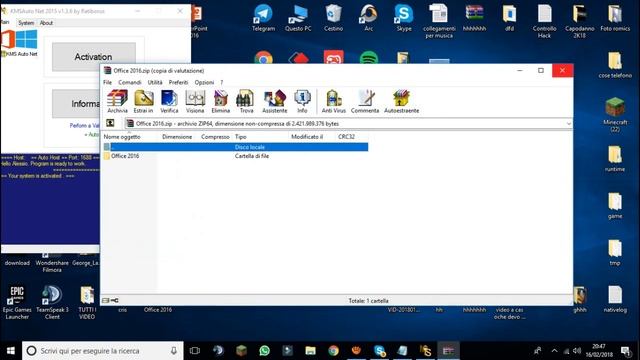Click the Commenta toolbar icon

click(365, 101)
